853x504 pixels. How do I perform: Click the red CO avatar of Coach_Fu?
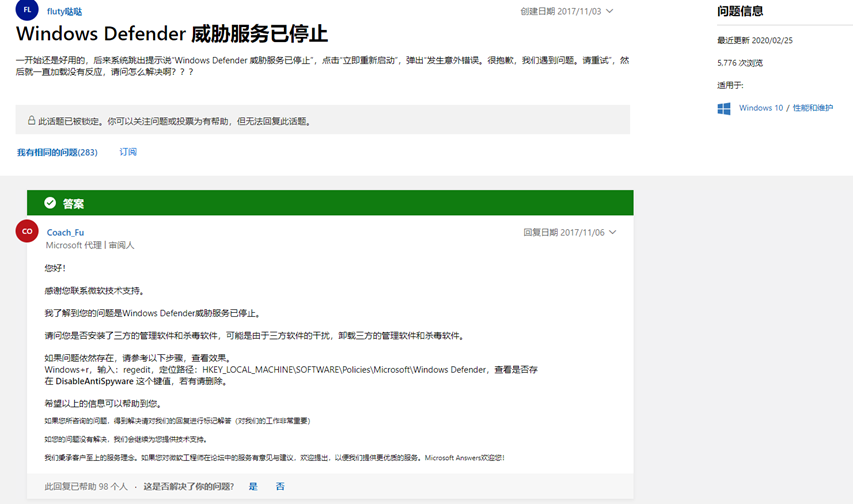point(27,231)
